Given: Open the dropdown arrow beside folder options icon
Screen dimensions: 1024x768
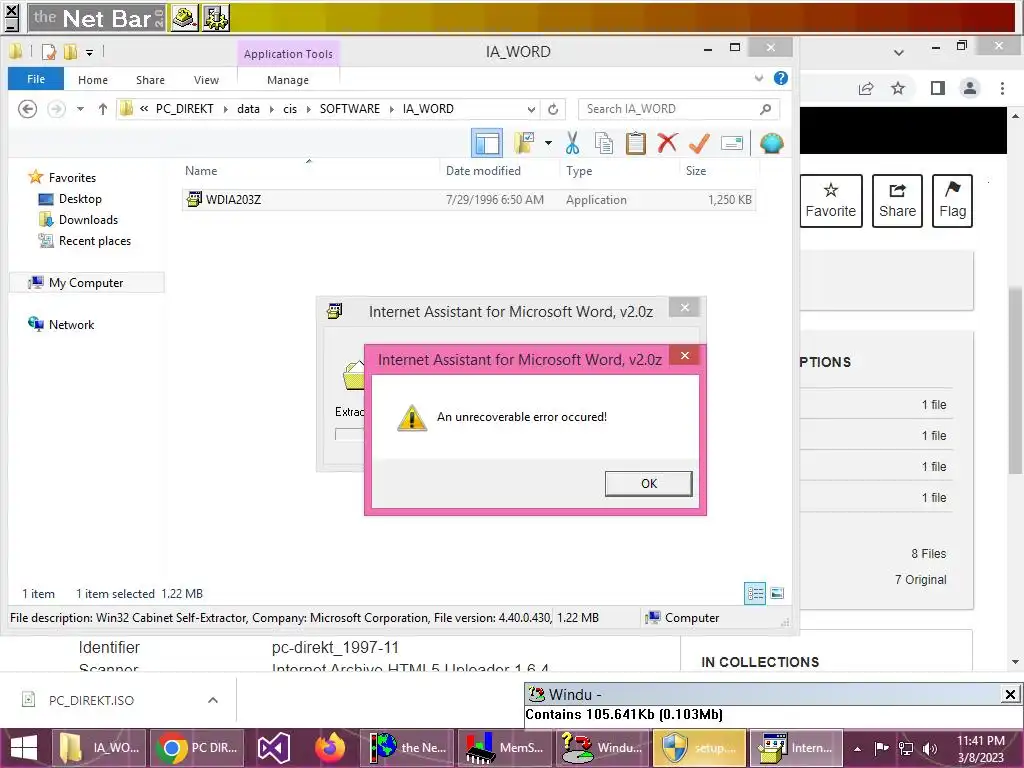Looking at the screenshot, I should 548,143.
